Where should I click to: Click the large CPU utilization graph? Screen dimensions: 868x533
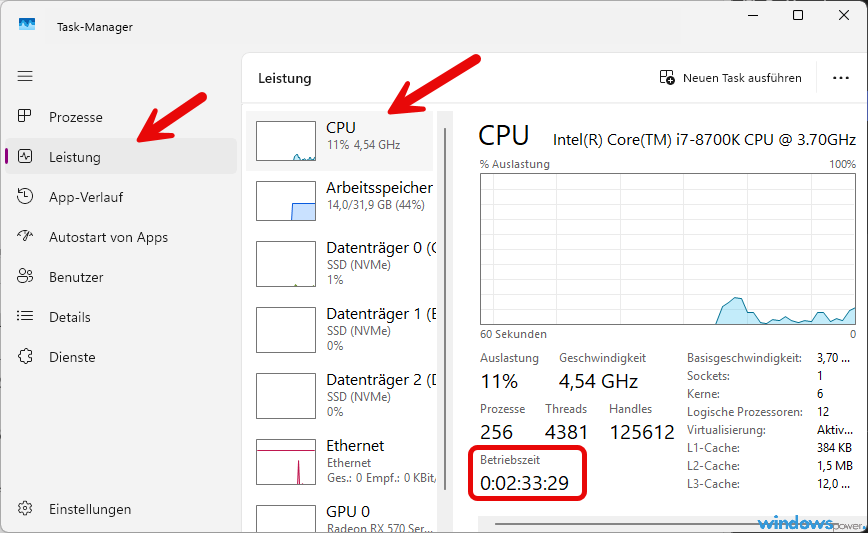click(x=668, y=249)
